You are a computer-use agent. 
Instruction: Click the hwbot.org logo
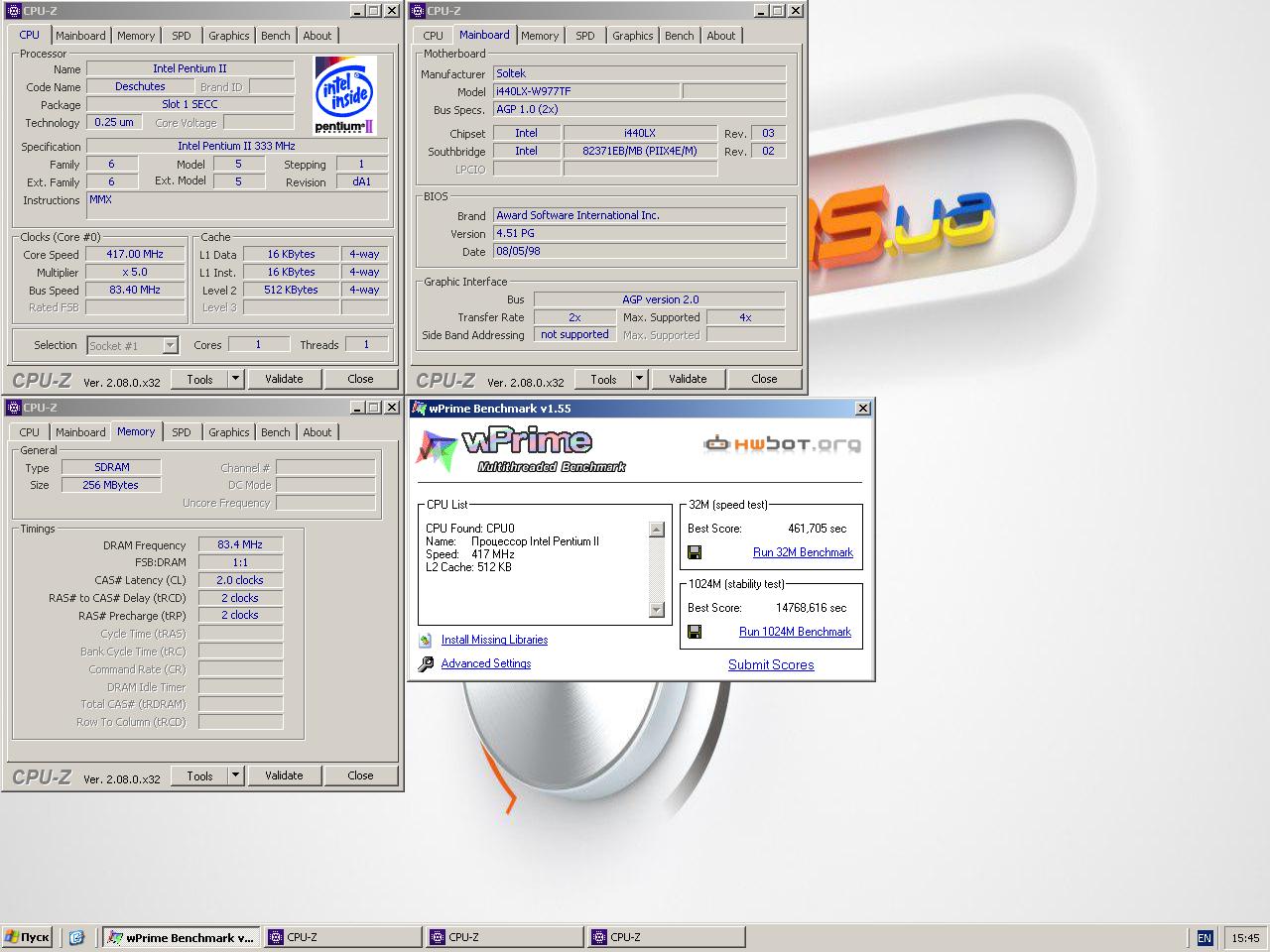[x=782, y=444]
